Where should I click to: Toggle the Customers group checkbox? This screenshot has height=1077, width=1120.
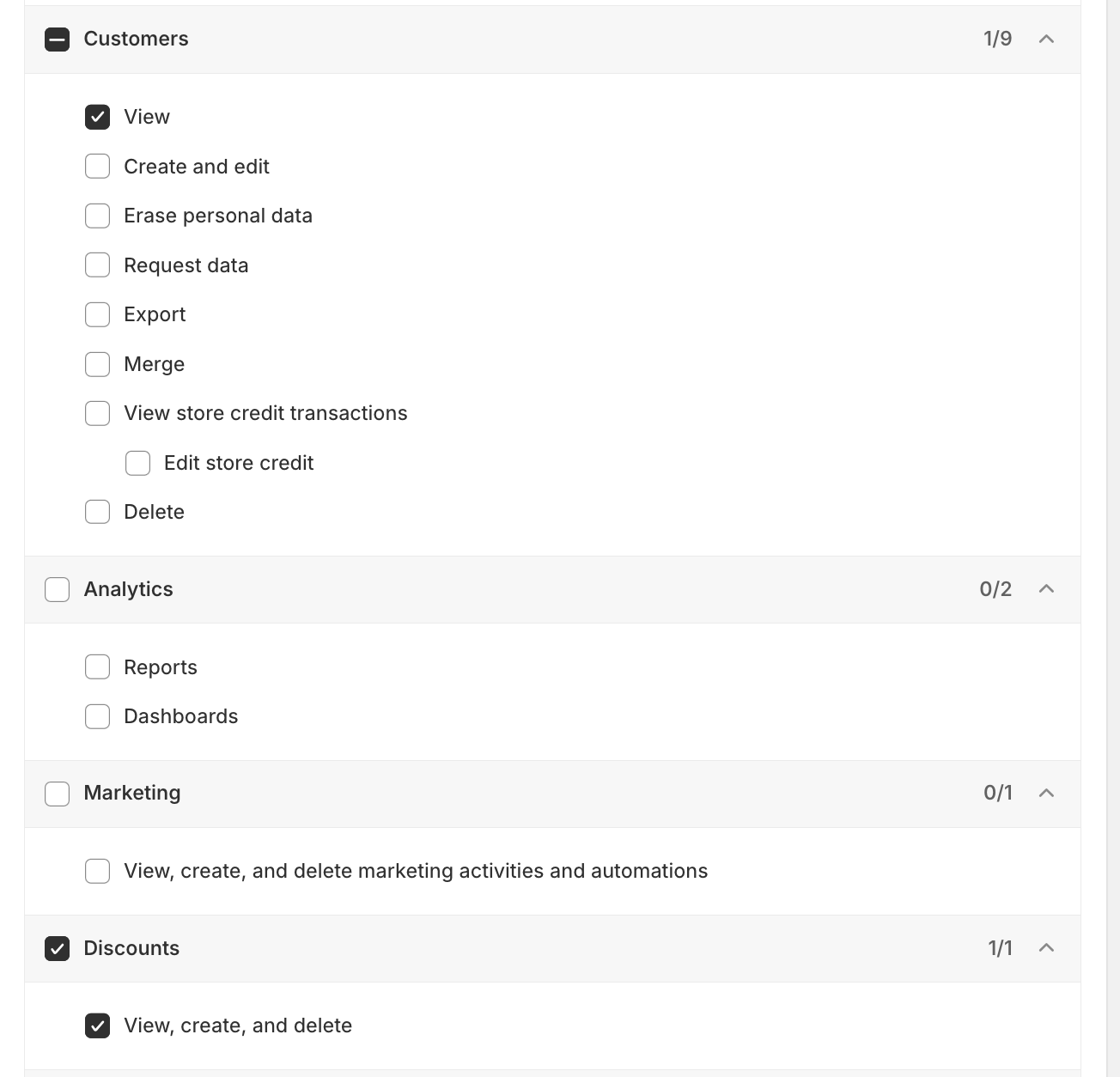[x=57, y=40]
